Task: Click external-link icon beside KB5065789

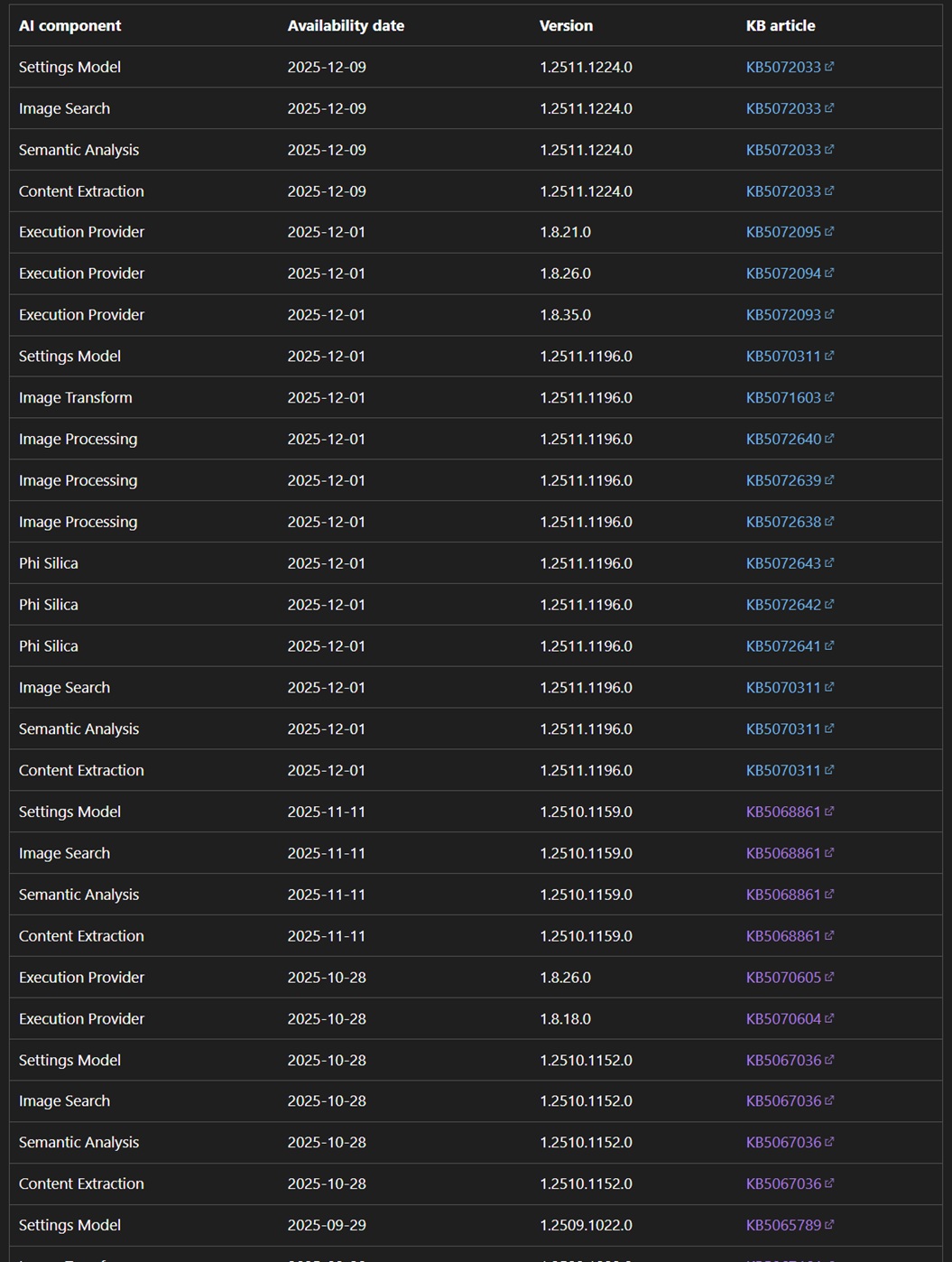Action: click(x=829, y=1225)
